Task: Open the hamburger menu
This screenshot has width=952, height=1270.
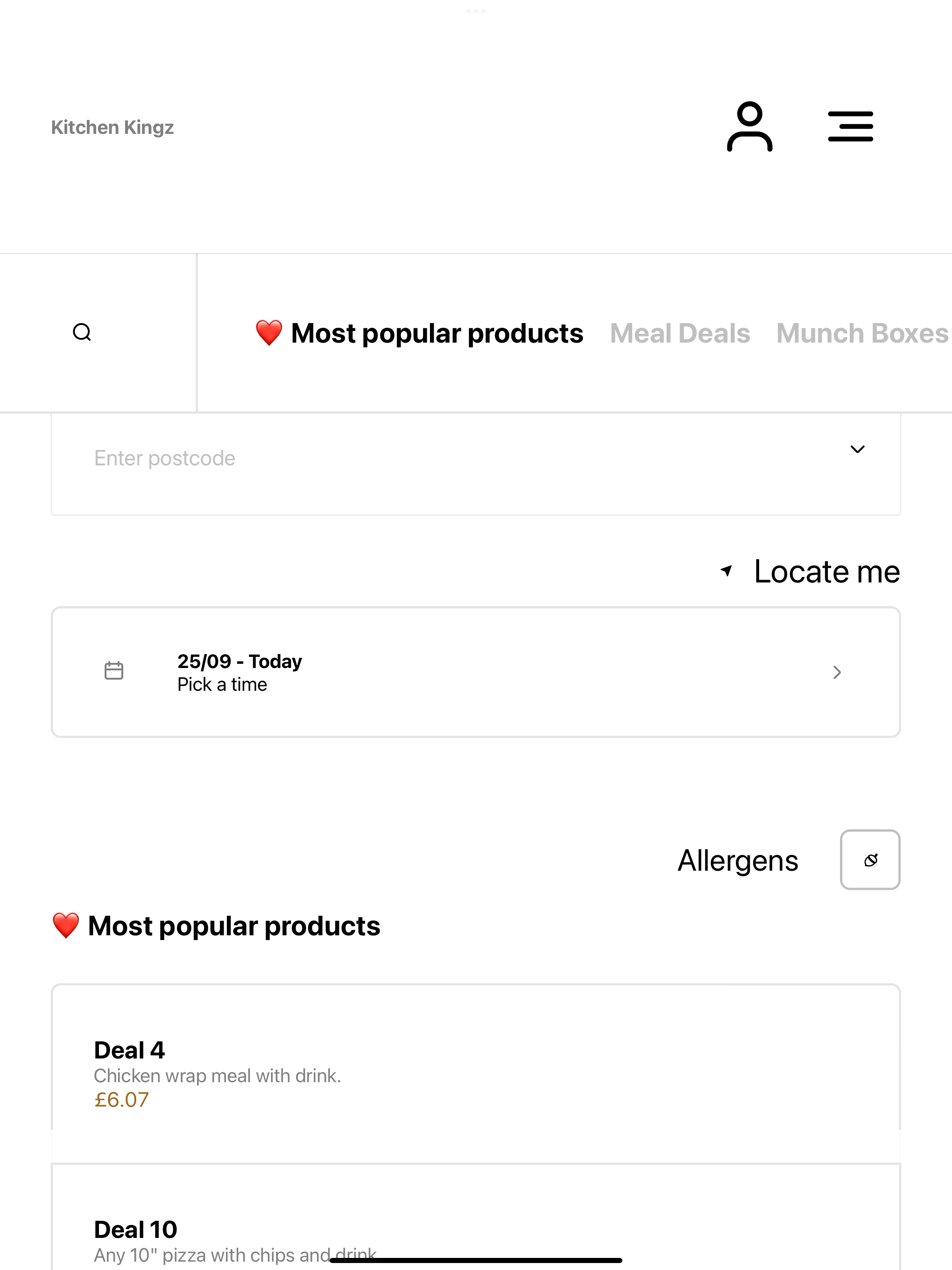Action: (x=850, y=126)
